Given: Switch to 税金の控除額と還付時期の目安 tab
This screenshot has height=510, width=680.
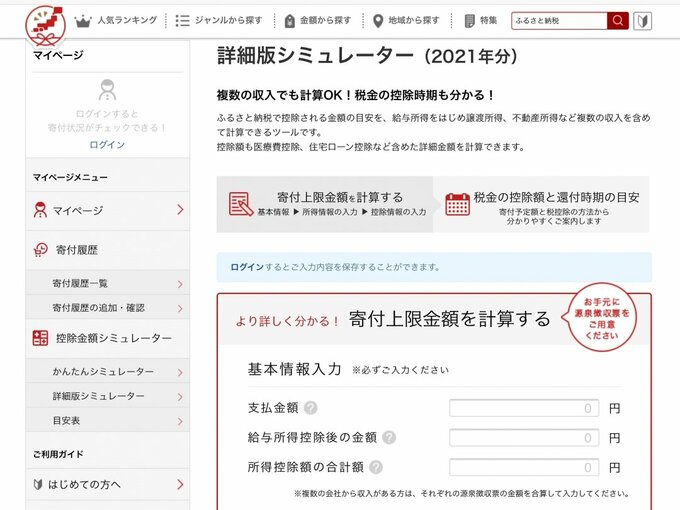Looking at the screenshot, I should pos(541,204).
